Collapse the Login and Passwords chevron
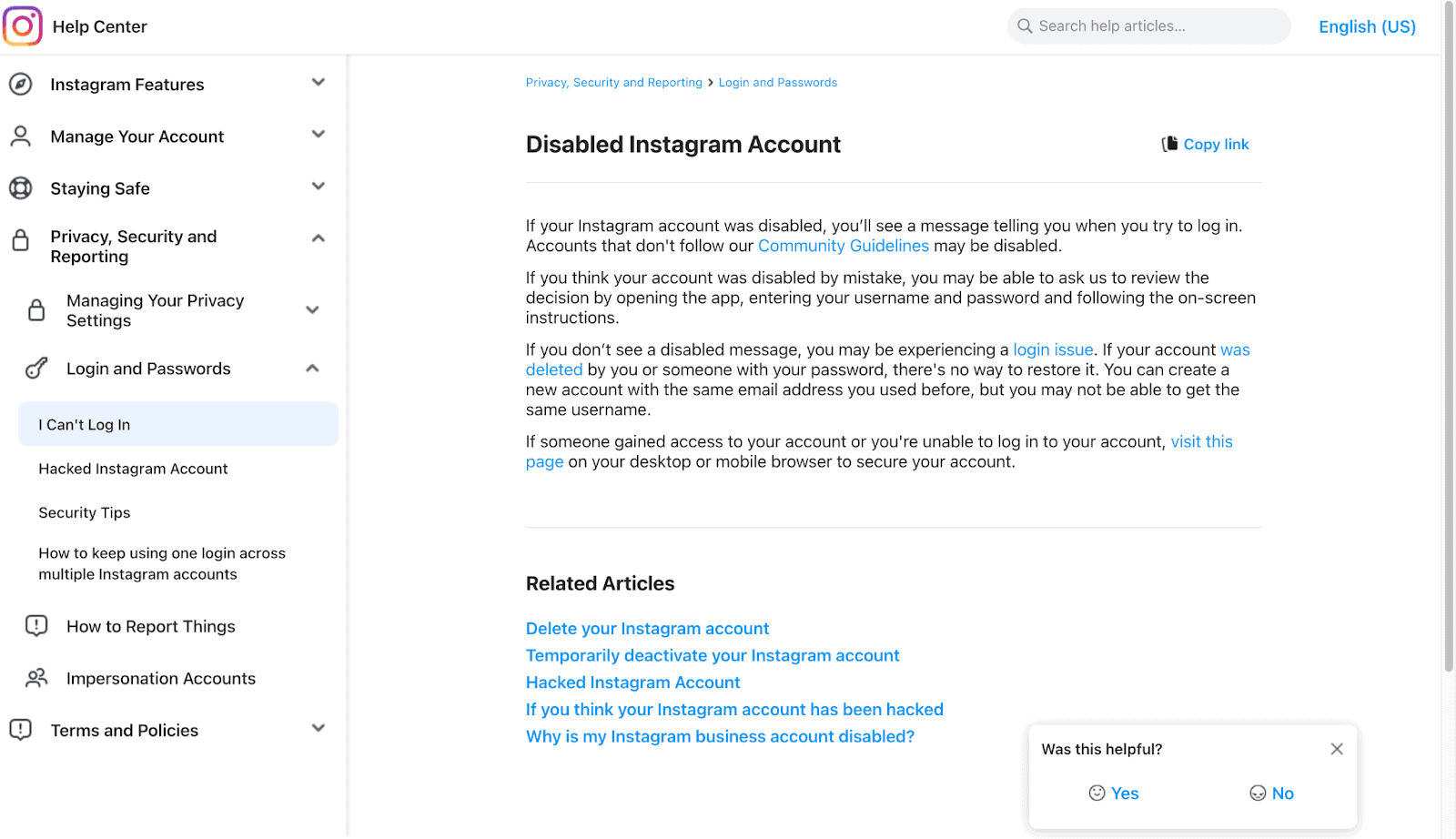 (313, 369)
